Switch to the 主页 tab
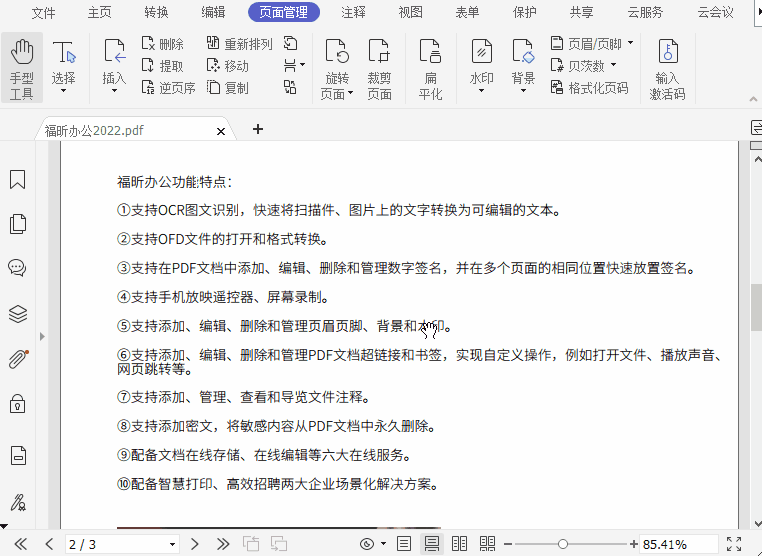 click(x=99, y=12)
